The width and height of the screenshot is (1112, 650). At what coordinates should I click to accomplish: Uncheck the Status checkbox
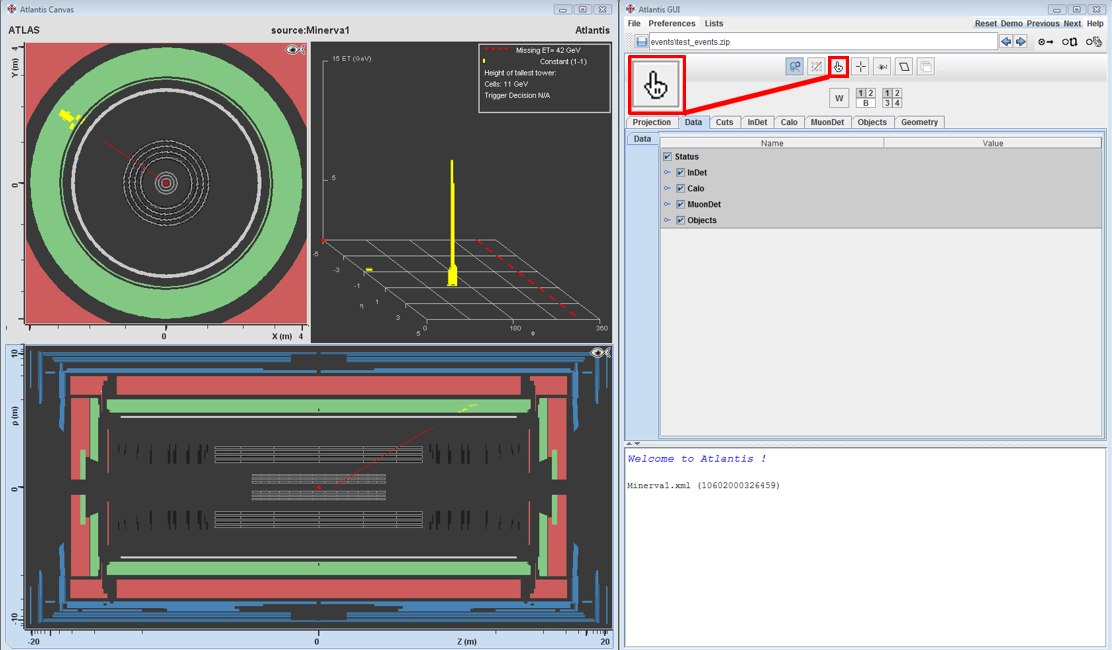click(667, 157)
